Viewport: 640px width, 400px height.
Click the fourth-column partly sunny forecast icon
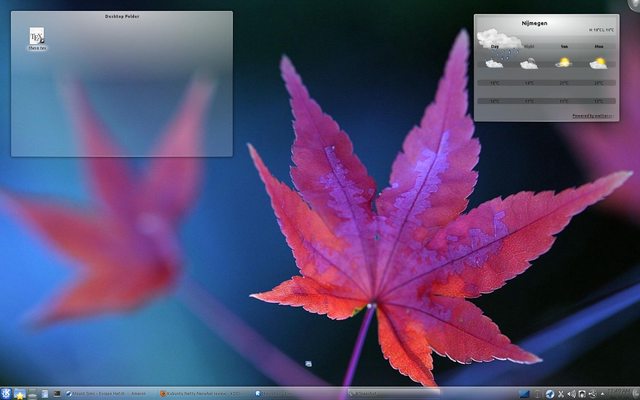(x=598, y=63)
